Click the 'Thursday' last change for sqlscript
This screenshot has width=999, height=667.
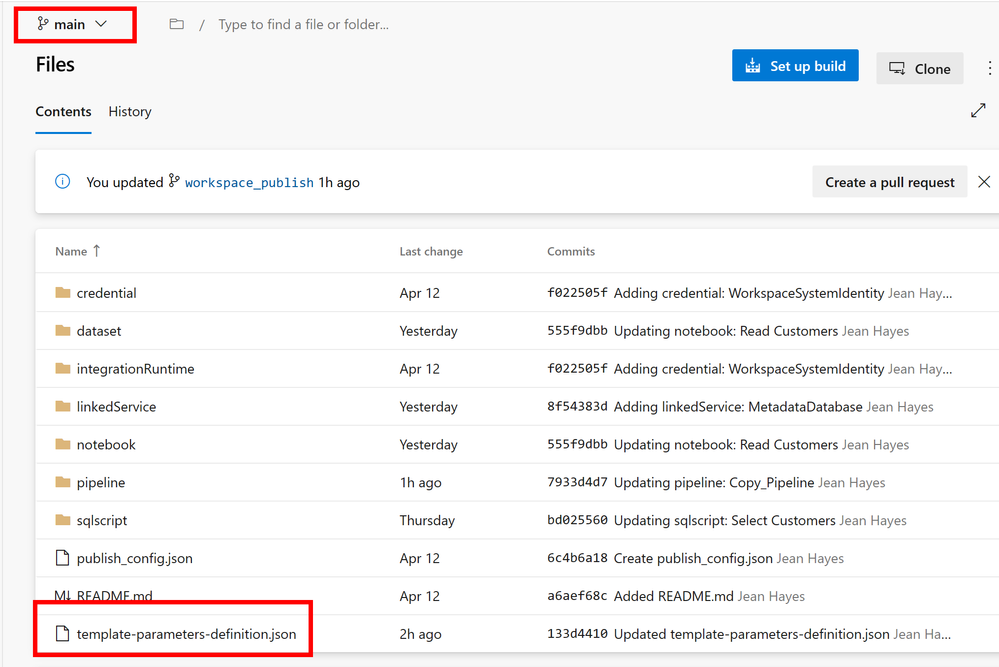pos(427,520)
